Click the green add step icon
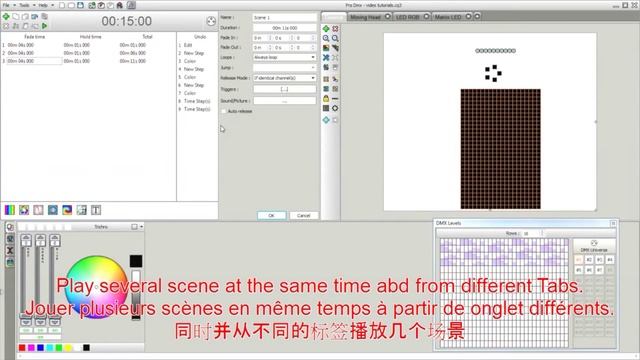The image size is (640, 360). coord(6,17)
